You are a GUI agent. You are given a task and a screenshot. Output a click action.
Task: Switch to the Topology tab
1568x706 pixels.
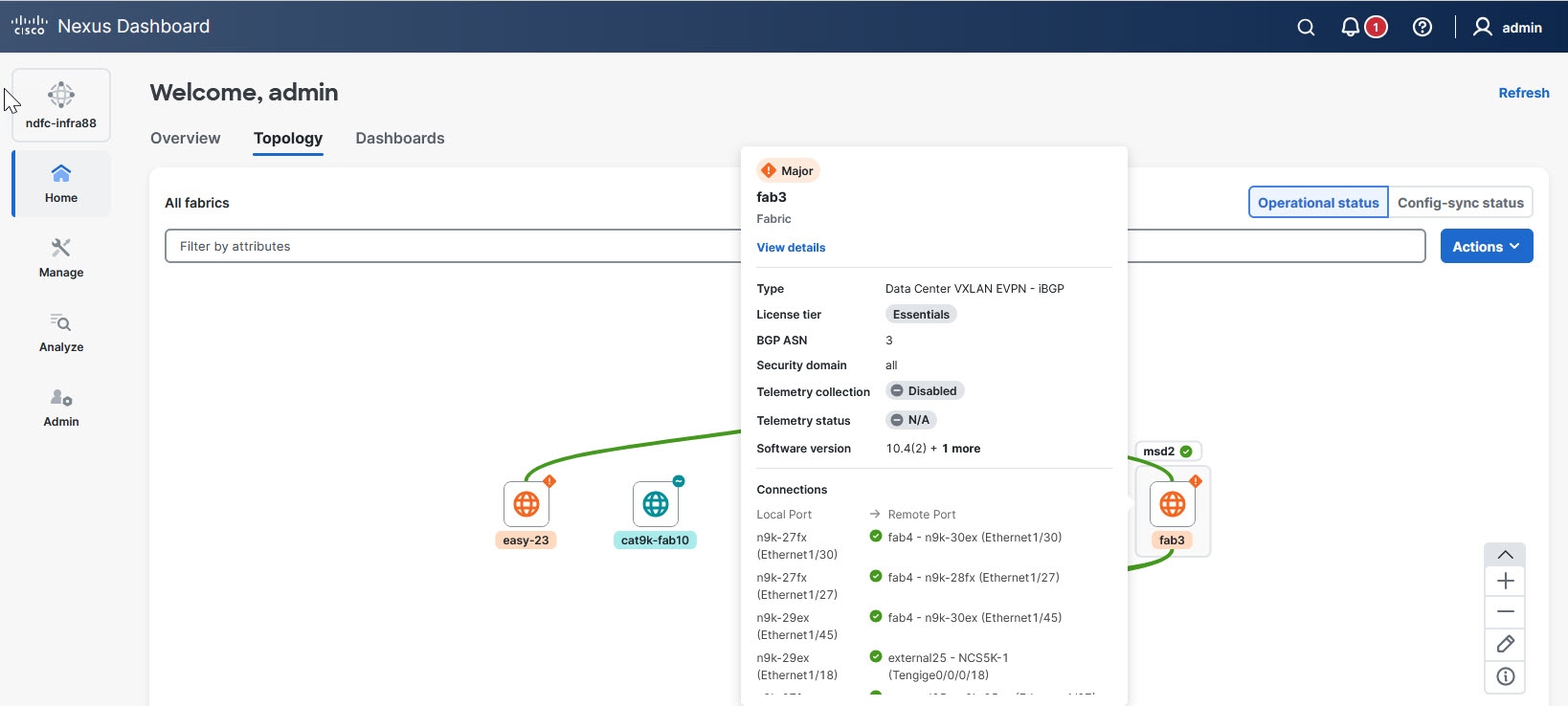coord(288,138)
